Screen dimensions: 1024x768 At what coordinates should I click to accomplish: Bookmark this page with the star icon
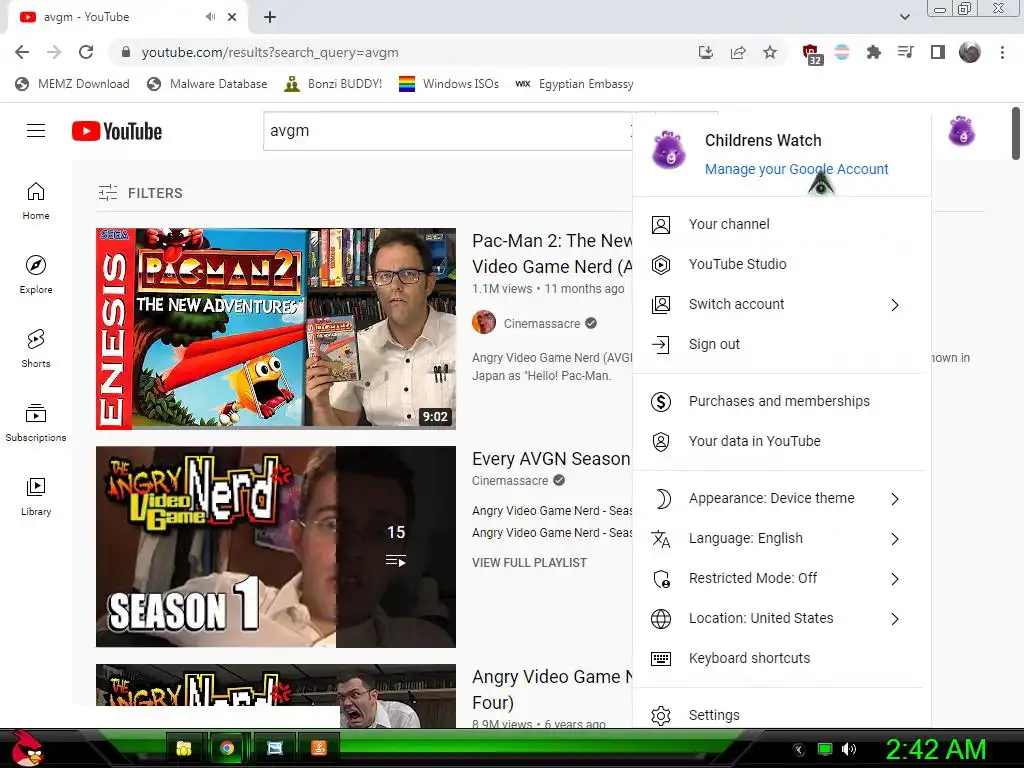click(770, 52)
